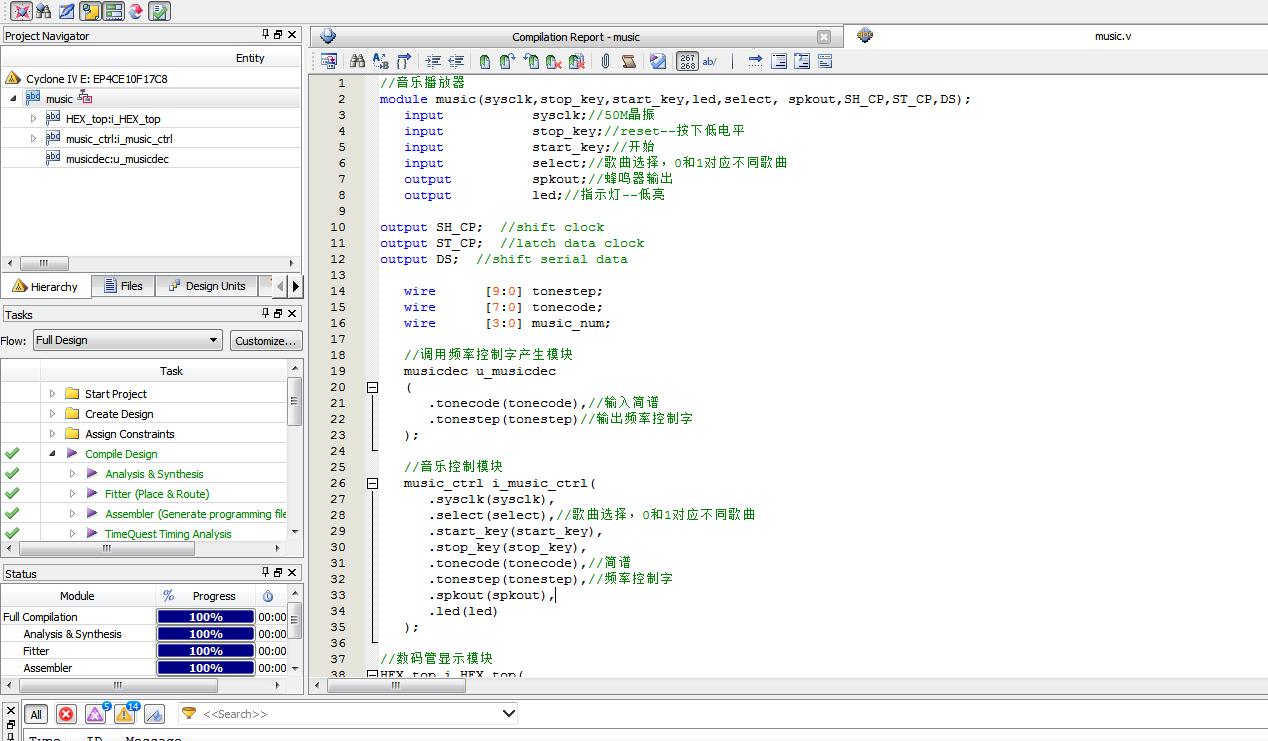Open the Flow dropdown showing Full Design
This screenshot has width=1268, height=741.
click(127, 340)
